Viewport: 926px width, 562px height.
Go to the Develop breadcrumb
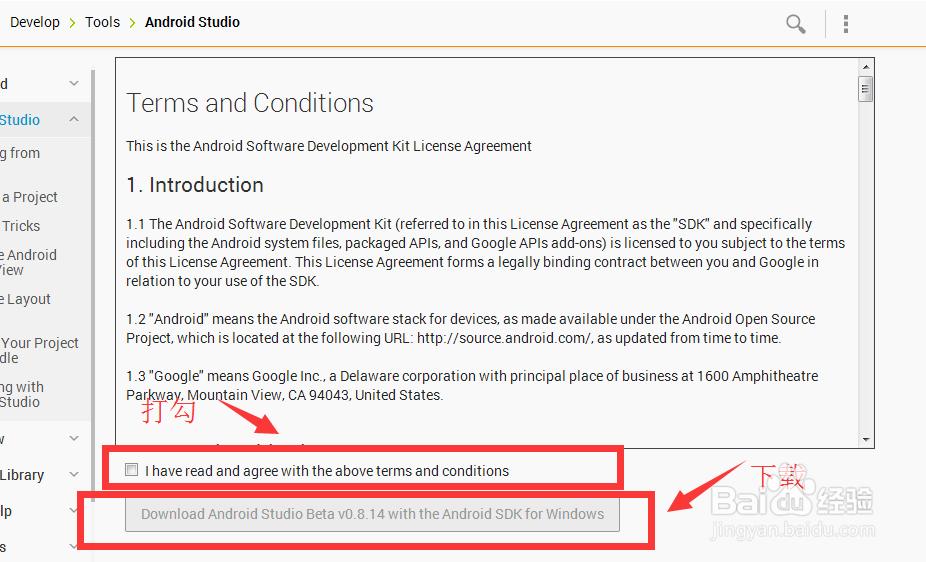click(x=35, y=22)
